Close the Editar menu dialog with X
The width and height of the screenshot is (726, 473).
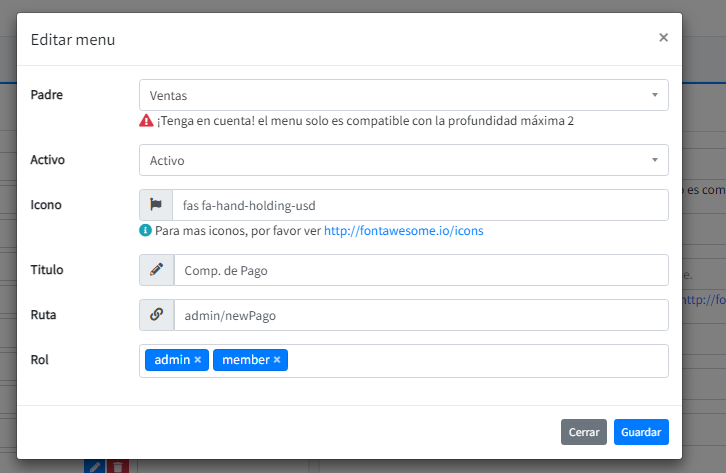pyautogui.click(x=663, y=38)
